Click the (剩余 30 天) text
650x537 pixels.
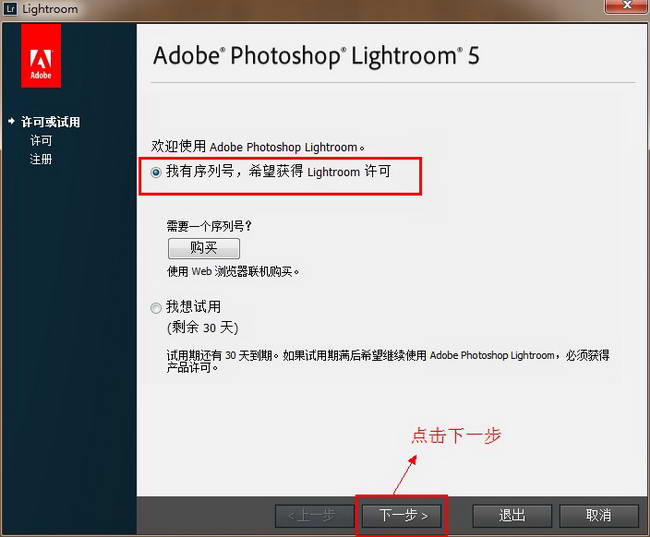[202, 328]
